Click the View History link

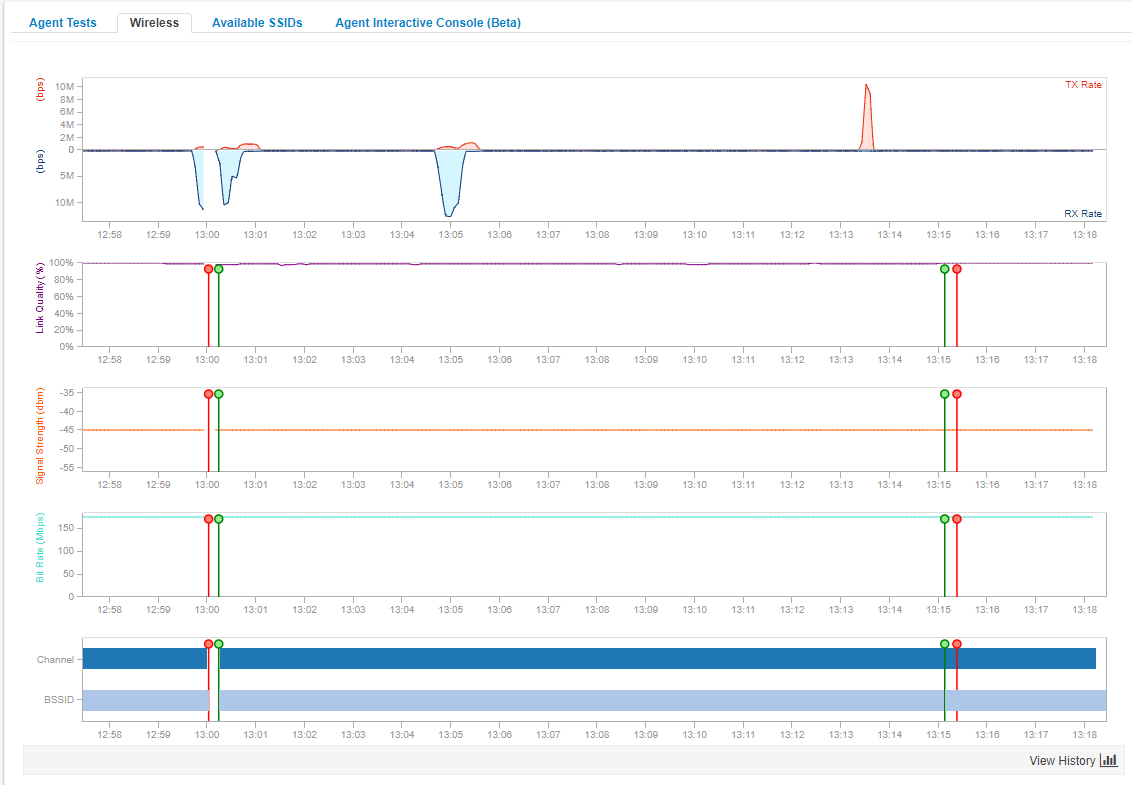pos(1062,761)
